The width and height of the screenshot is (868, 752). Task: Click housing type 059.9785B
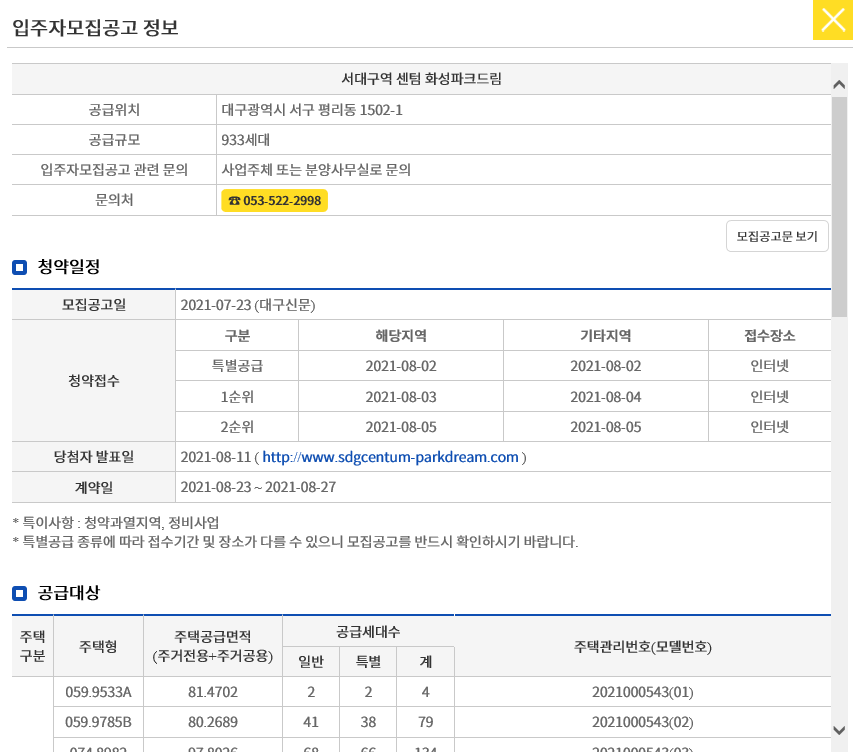[x=99, y=722]
